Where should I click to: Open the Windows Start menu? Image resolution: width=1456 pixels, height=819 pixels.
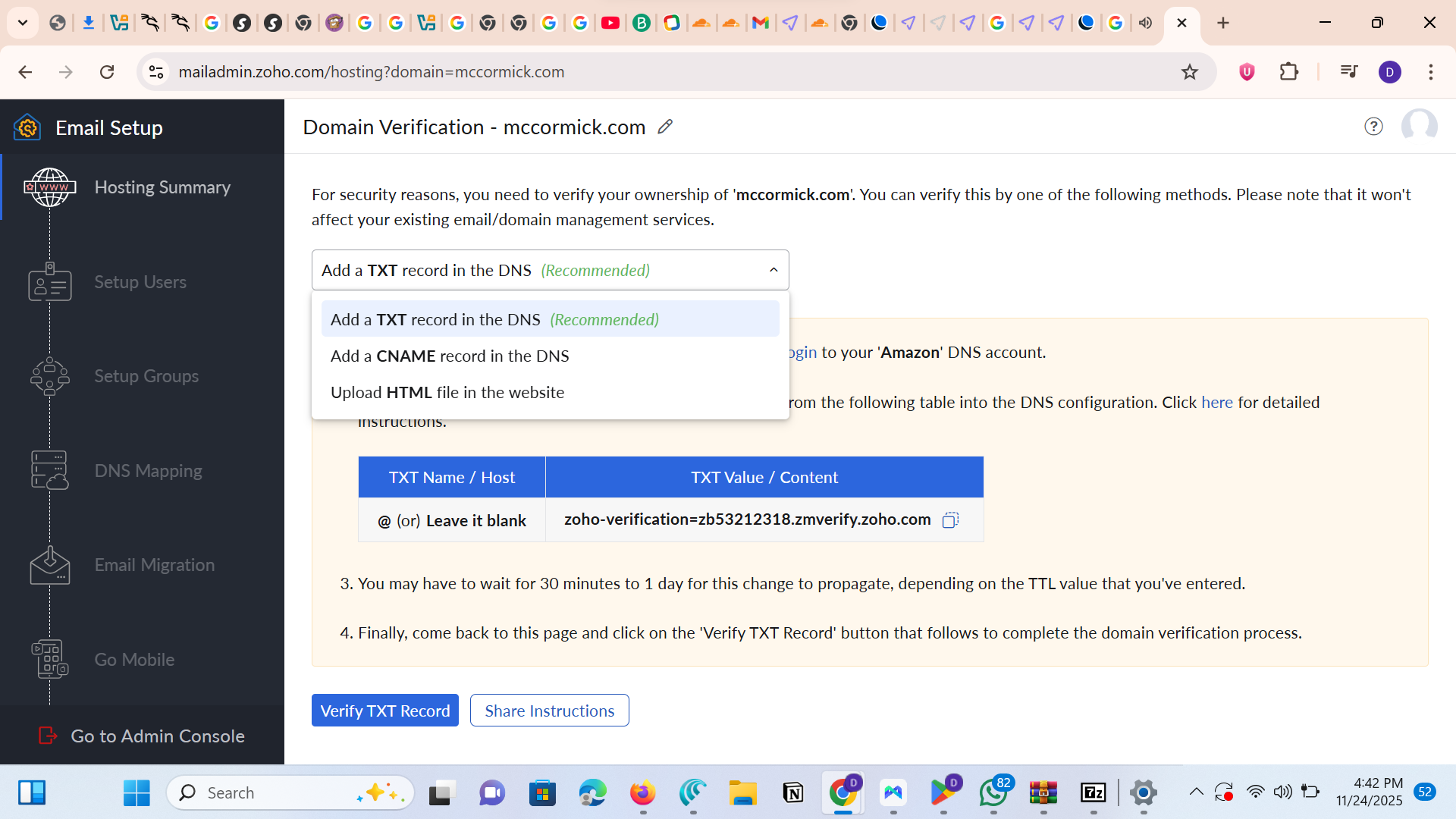(x=136, y=793)
